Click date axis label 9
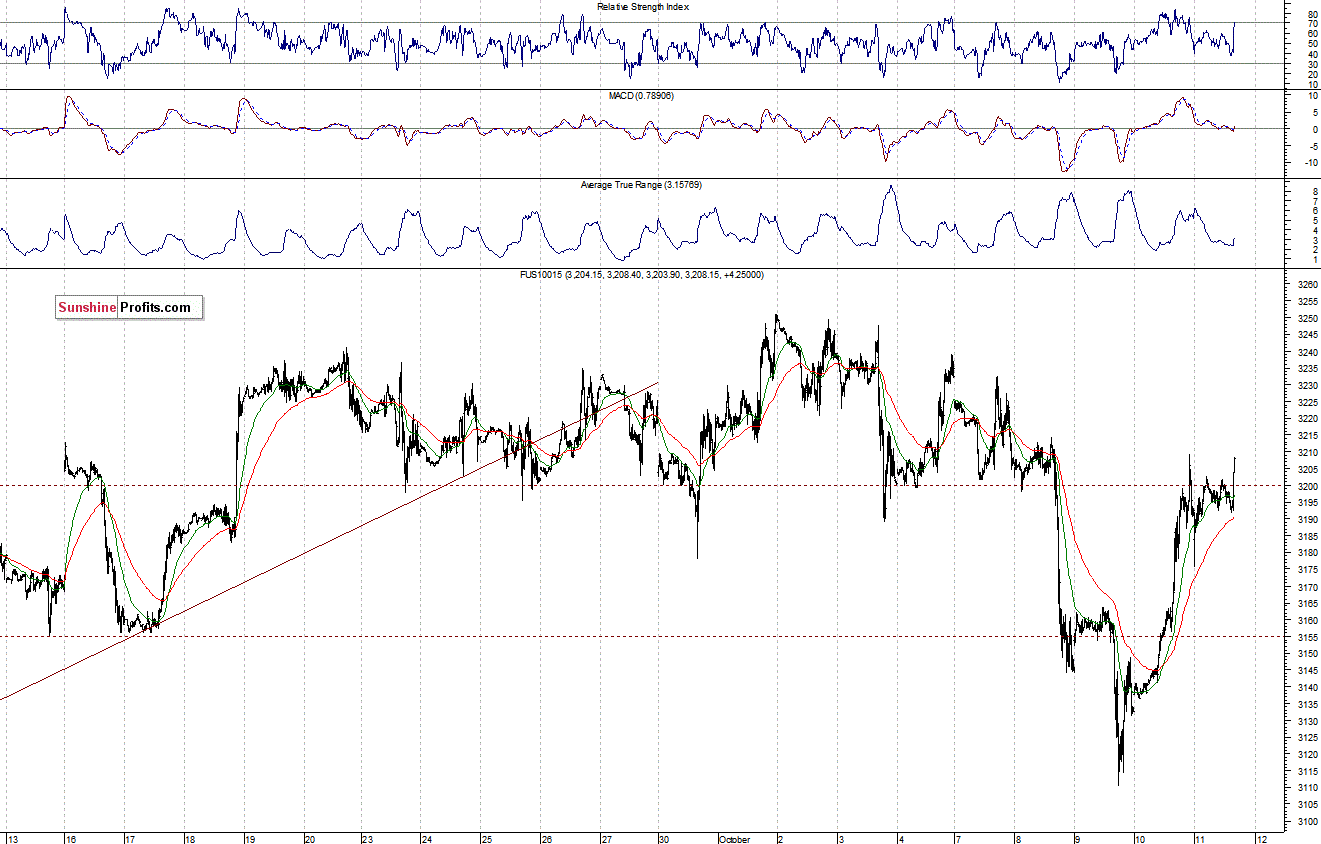 tap(1077, 839)
